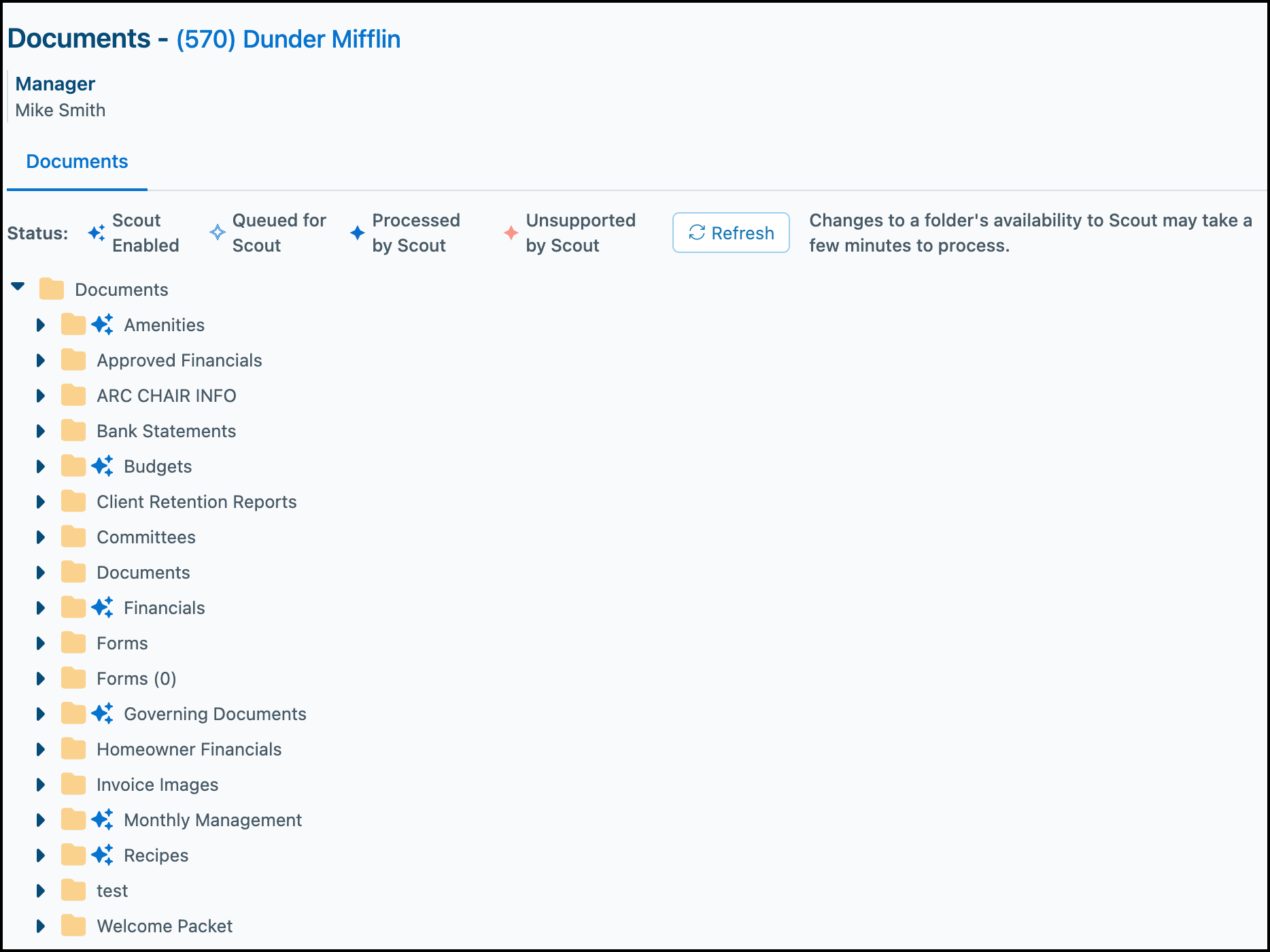Click the Scout sparkle icon on Budgets

102,466
